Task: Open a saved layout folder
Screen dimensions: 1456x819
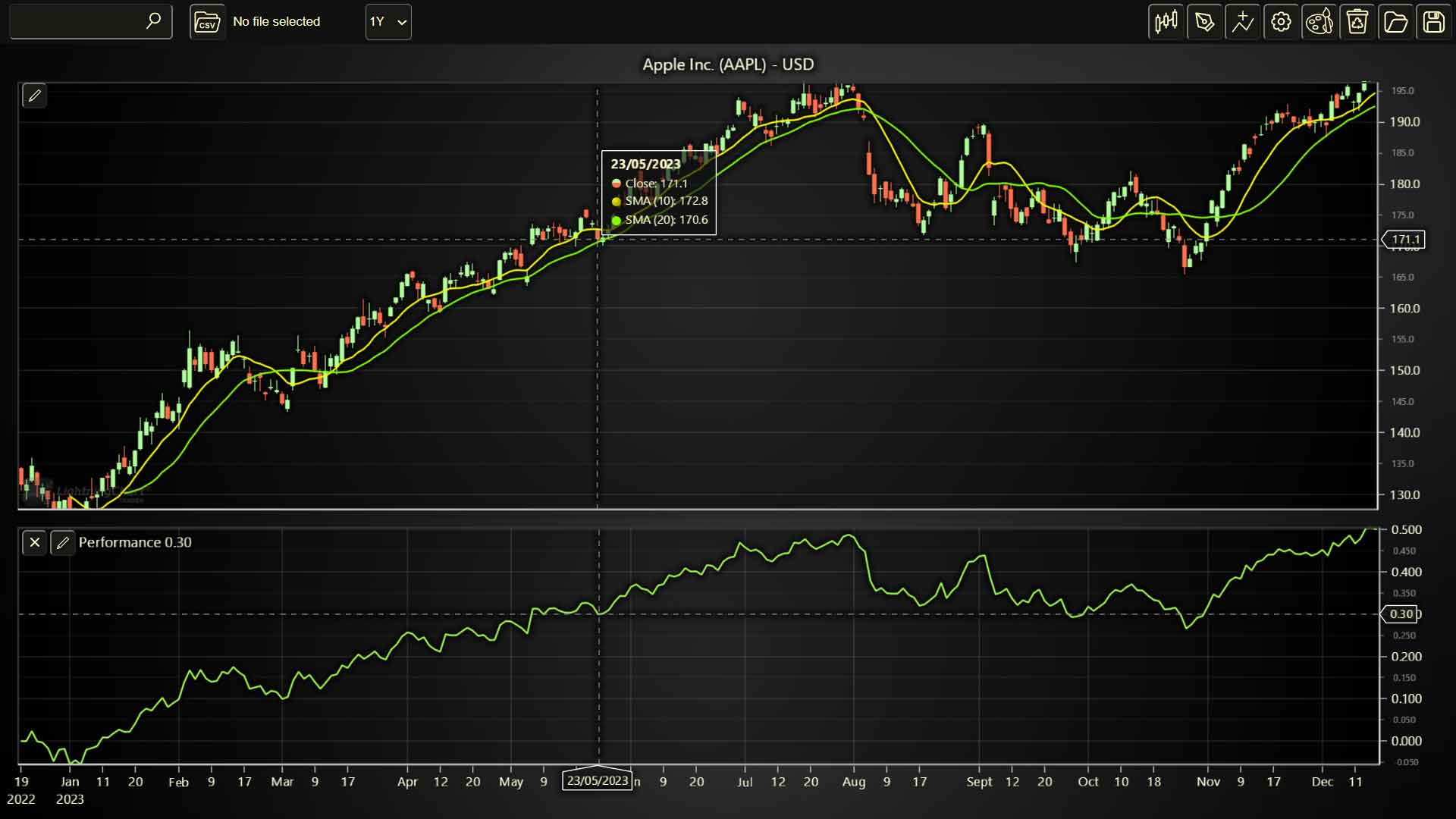Action: pos(1395,21)
